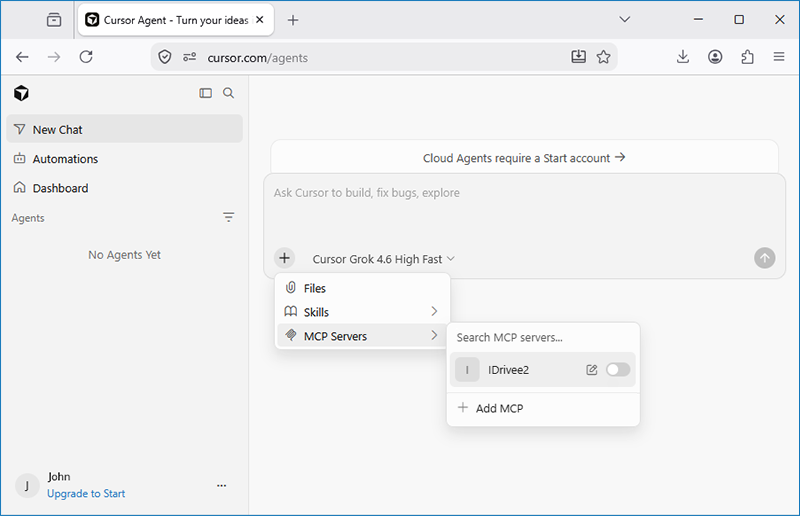
Task: Click the Files paperclip icon
Action: 290,288
